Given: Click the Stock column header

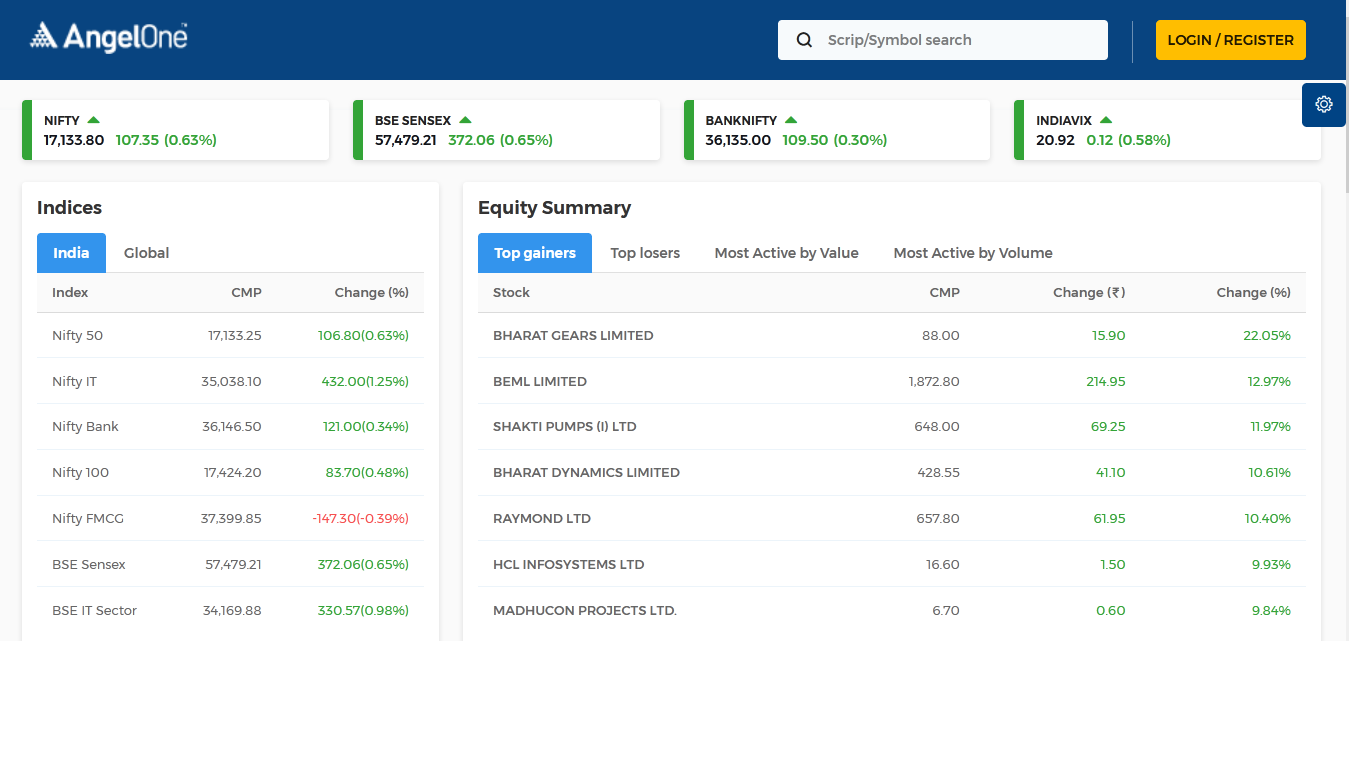Looking at the screenshot, I should pyautogui.click(x=511, y=293).
